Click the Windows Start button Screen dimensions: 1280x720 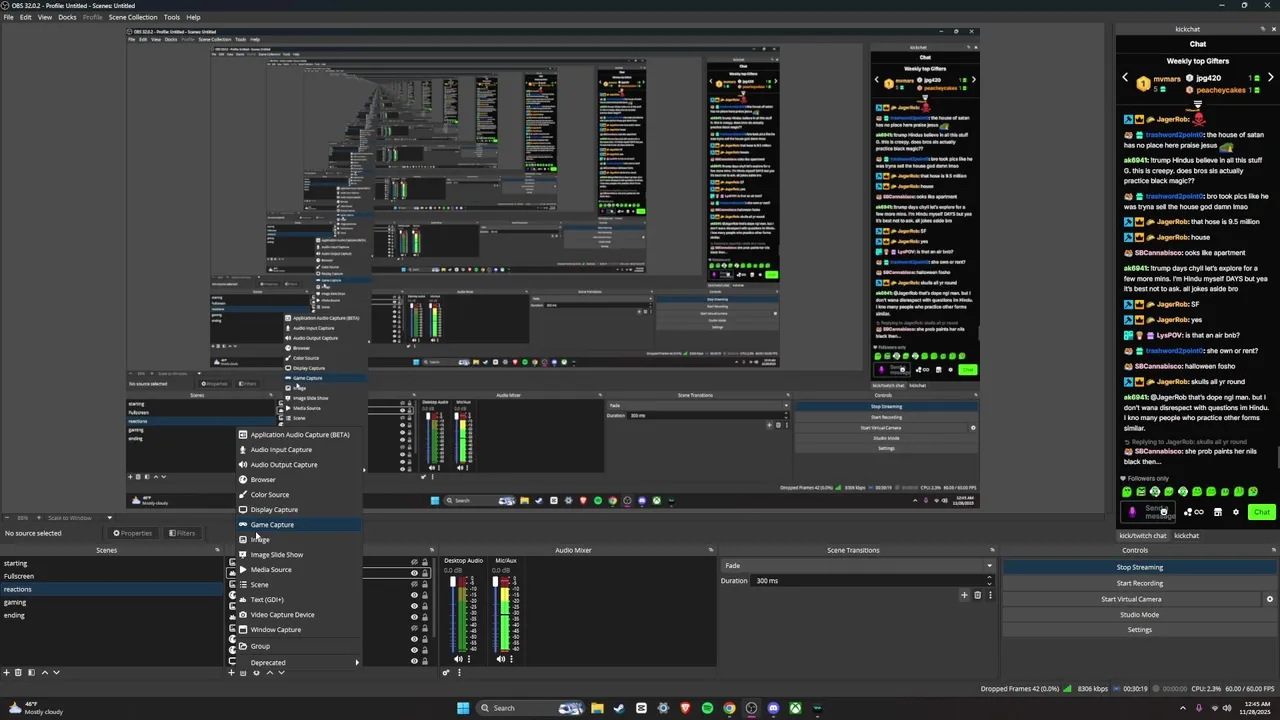click(463, 708)
